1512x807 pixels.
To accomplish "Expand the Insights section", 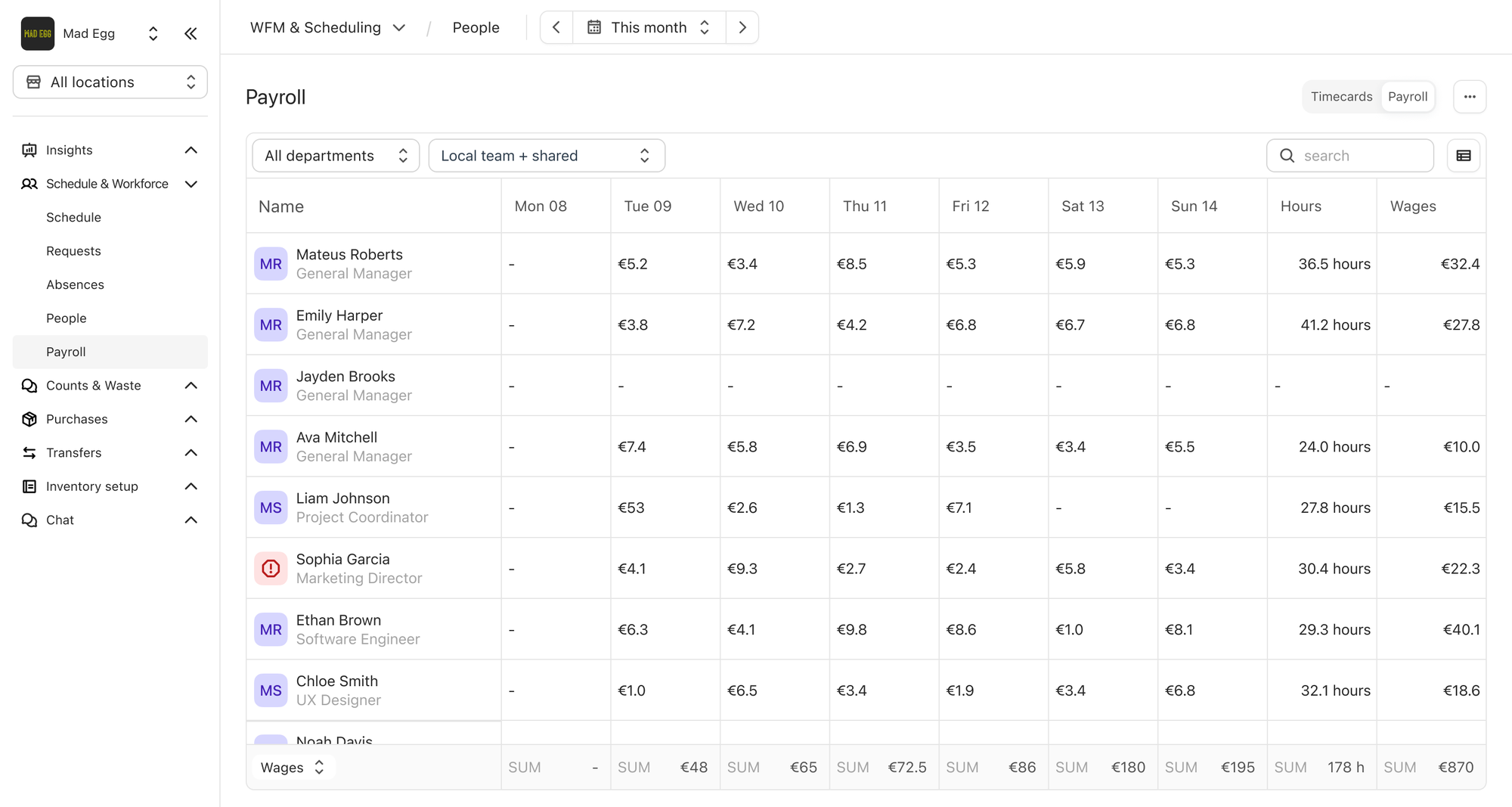I will [110, 151].
